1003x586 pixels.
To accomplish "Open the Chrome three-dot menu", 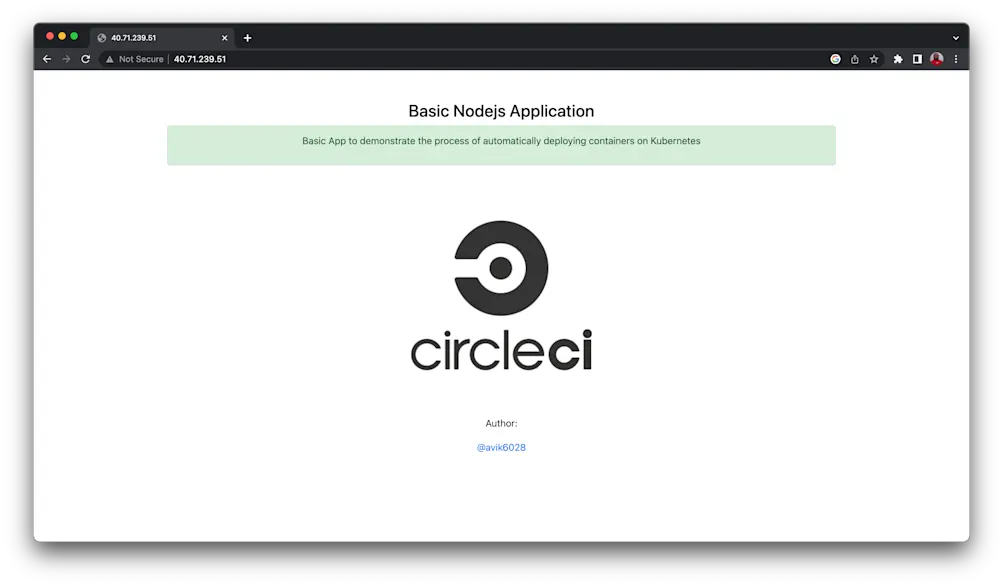I will tap(956, 59).
